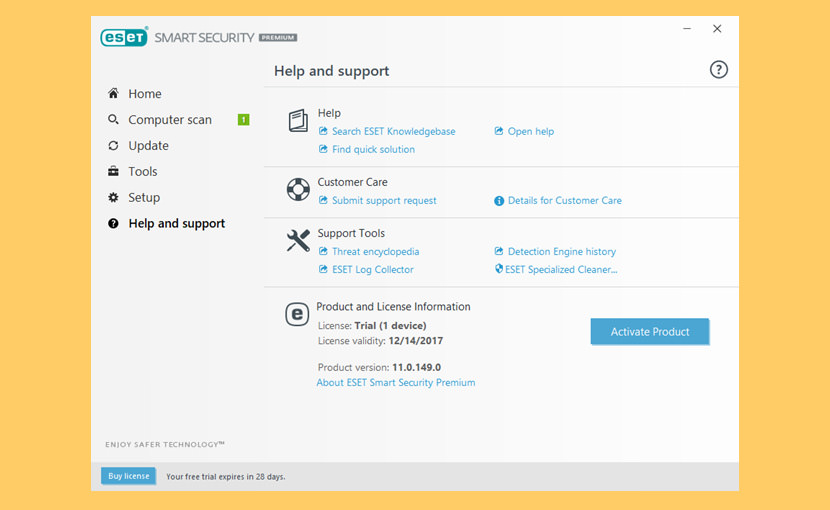Click the license validity date 12/14/2017
This screenshot has width=830, height=510.
point(416,341)
